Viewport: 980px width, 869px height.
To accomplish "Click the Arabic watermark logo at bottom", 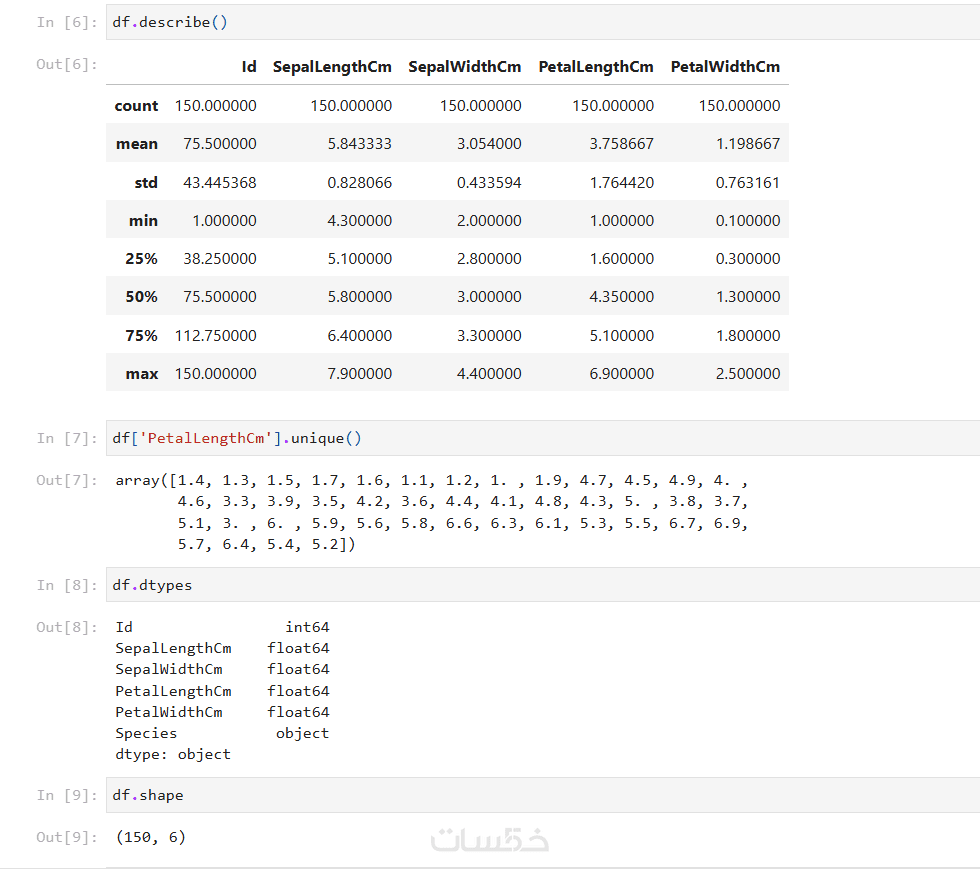I will [x=490, y=840].
